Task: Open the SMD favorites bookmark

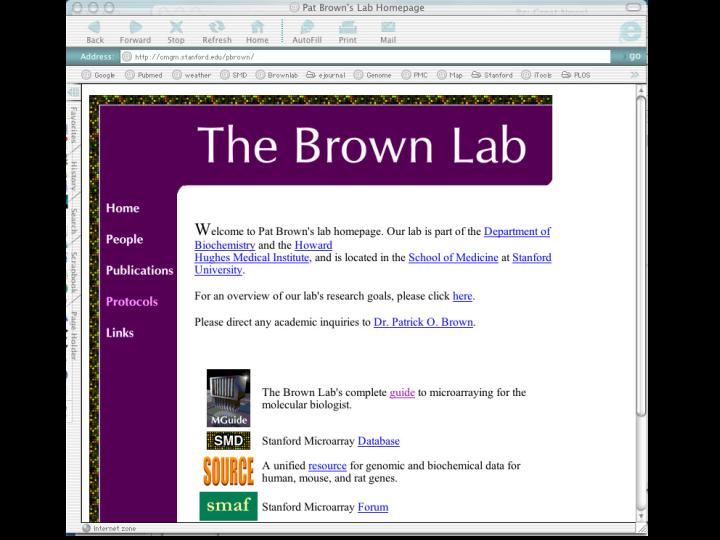Action: point(234,75)
